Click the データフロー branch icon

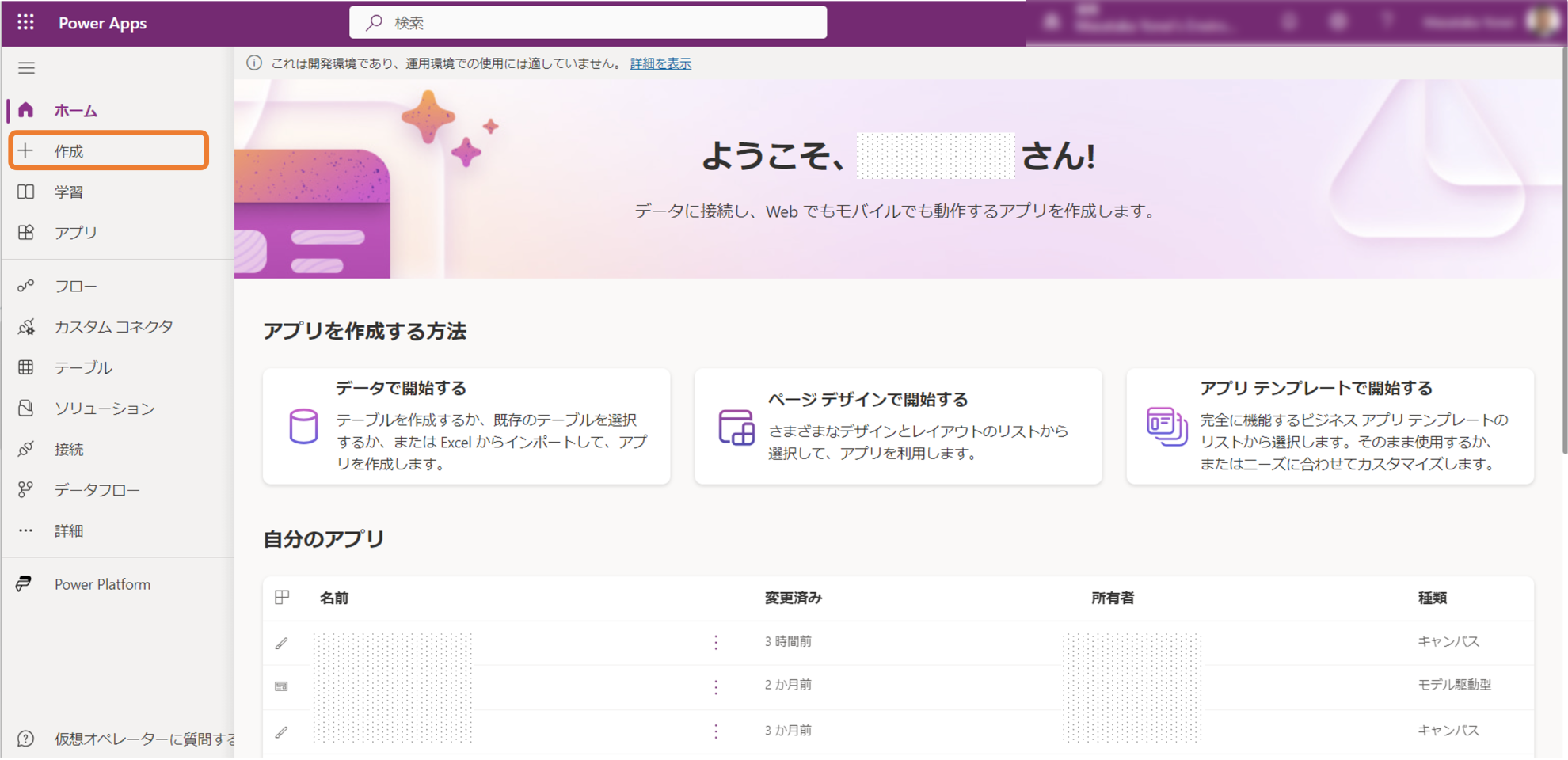click(25, 490)
